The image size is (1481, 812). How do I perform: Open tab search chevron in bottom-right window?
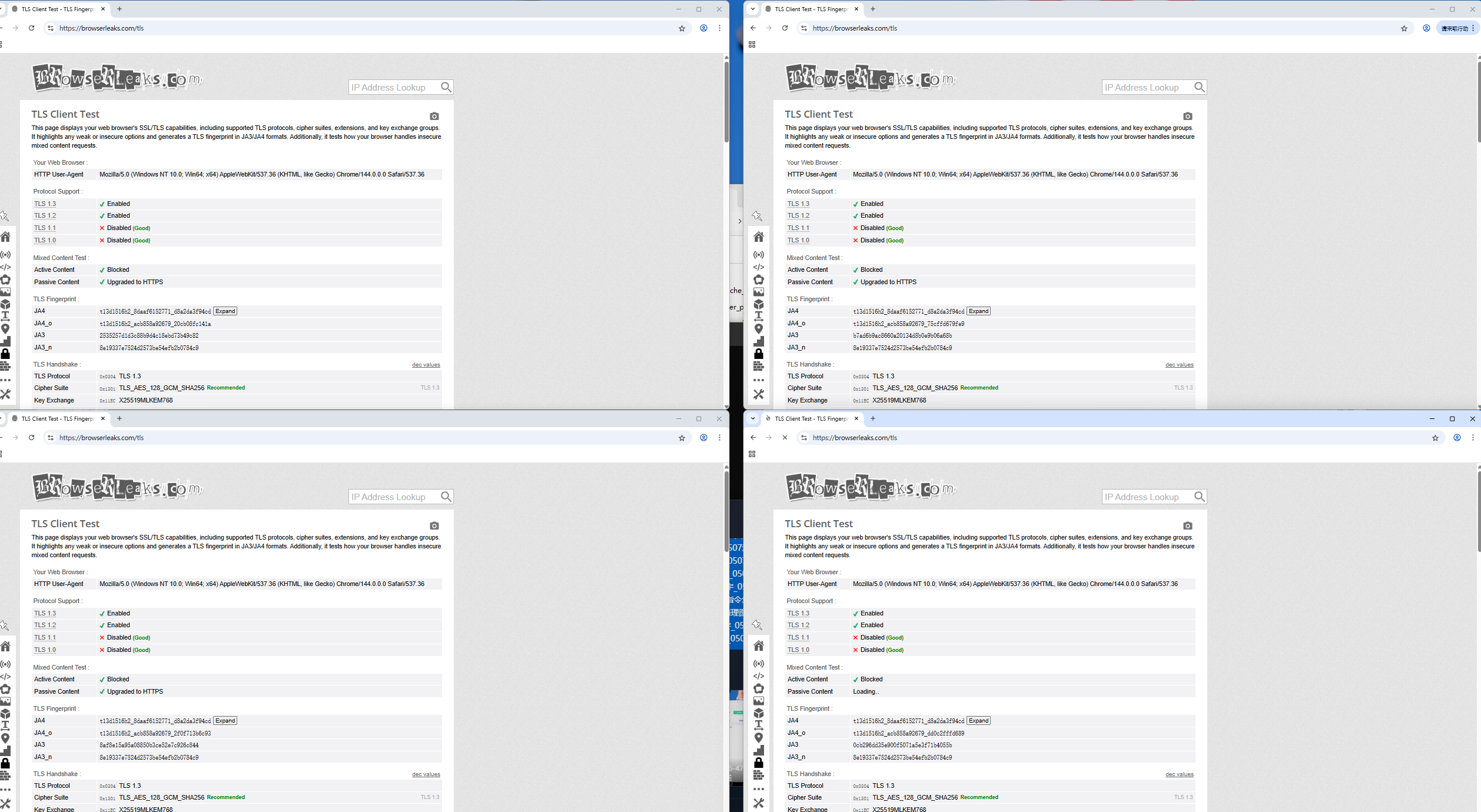click(753, 418)
